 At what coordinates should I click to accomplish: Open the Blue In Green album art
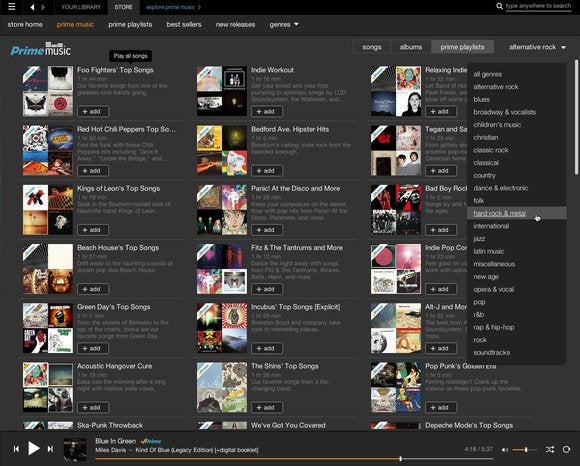[75, 449]
